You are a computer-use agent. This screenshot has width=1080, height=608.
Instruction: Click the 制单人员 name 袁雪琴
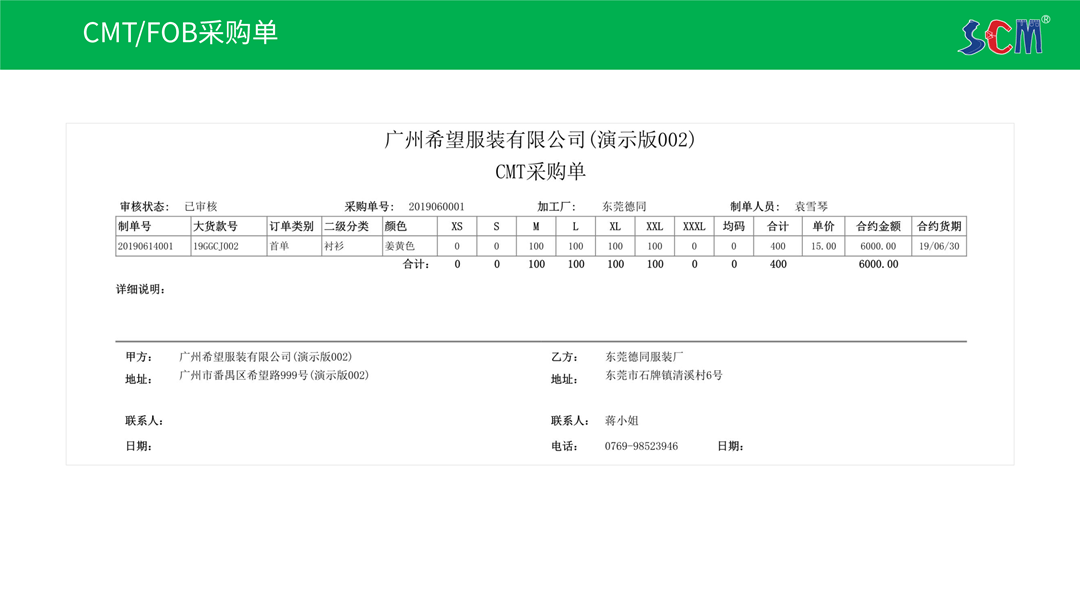point(811,207)
